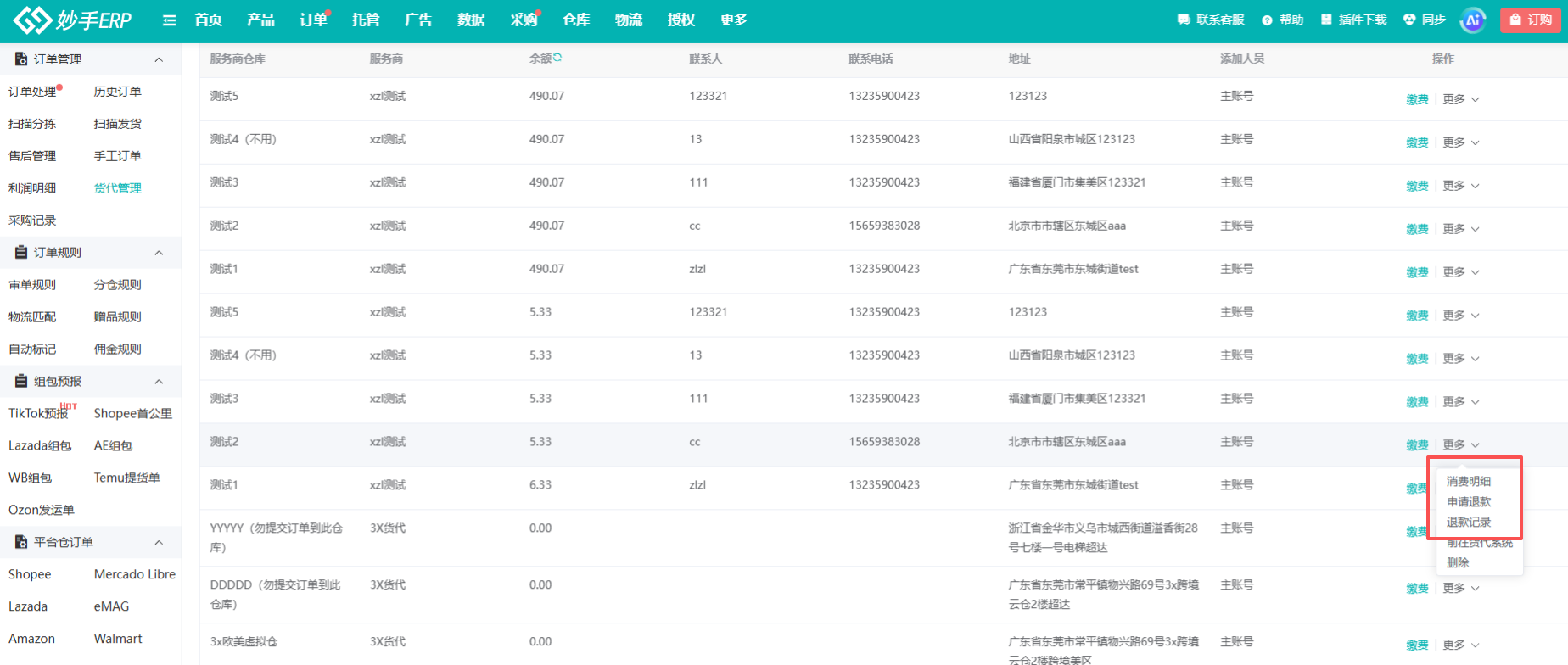Select the highlighted 货代管理 sidebar item
This screenshot has width=1568, height=665.
(118, 188)
